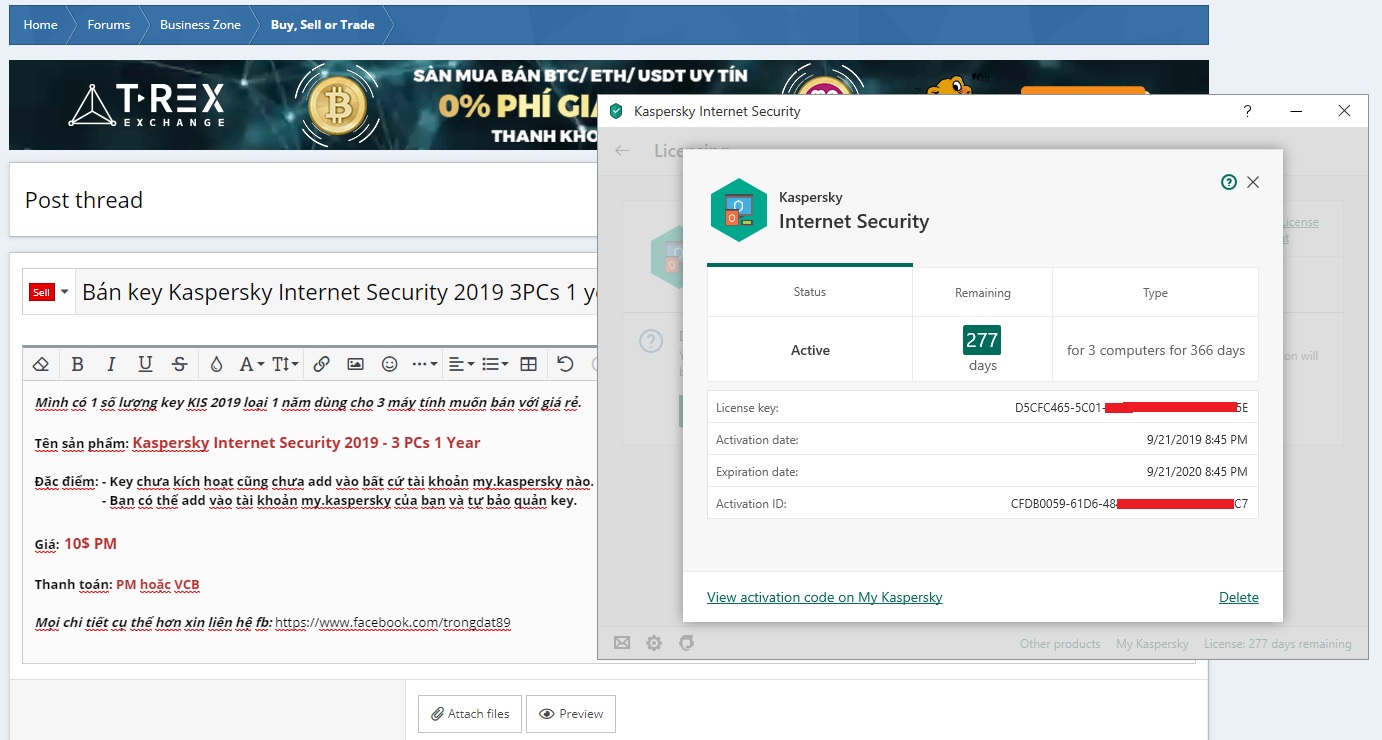Viewport: 1382px width, 740px height.
Task: Close the Kaspersky license details popup
Action: click(1253, 182)
